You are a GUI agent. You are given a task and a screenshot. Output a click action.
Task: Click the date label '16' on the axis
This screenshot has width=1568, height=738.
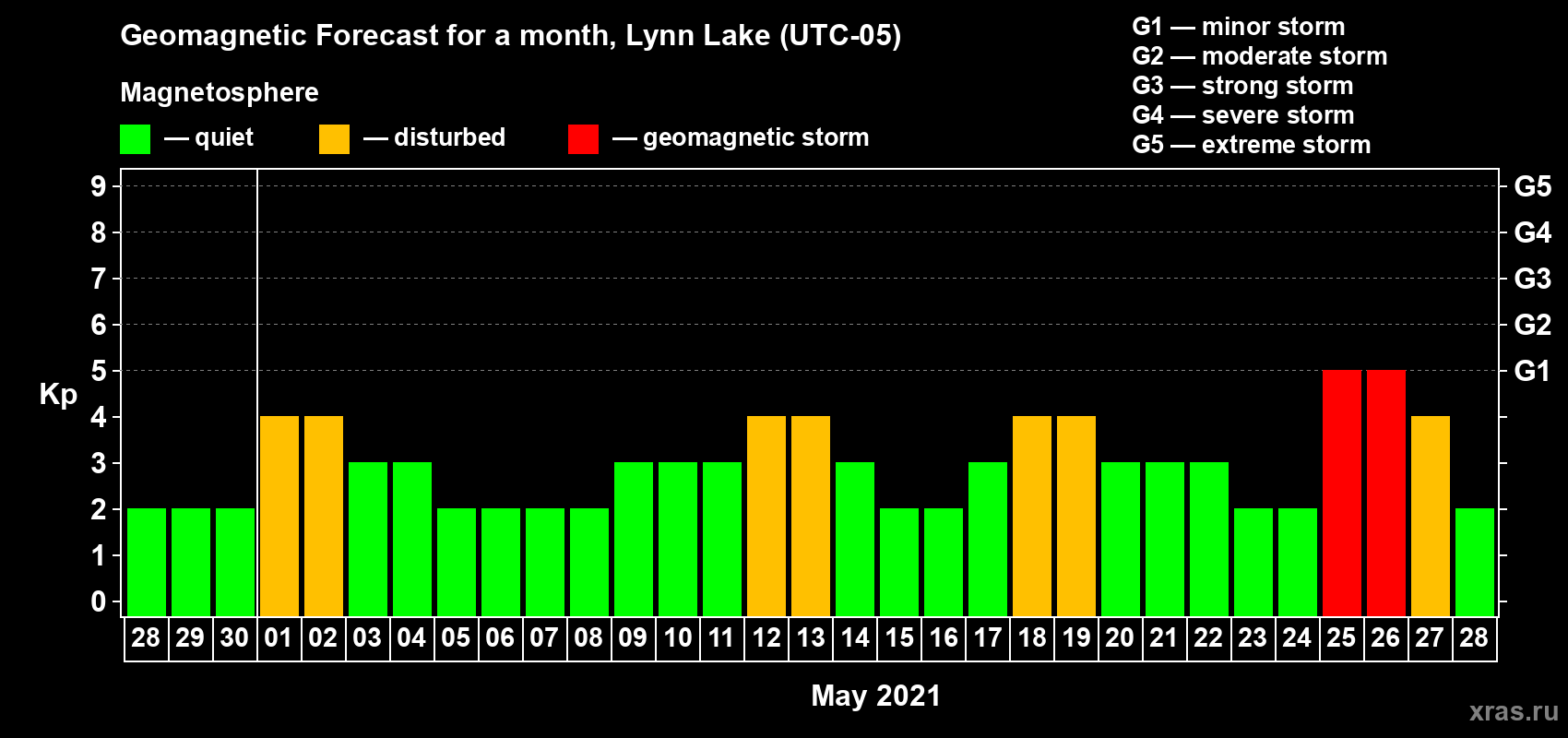click(943, 638)
